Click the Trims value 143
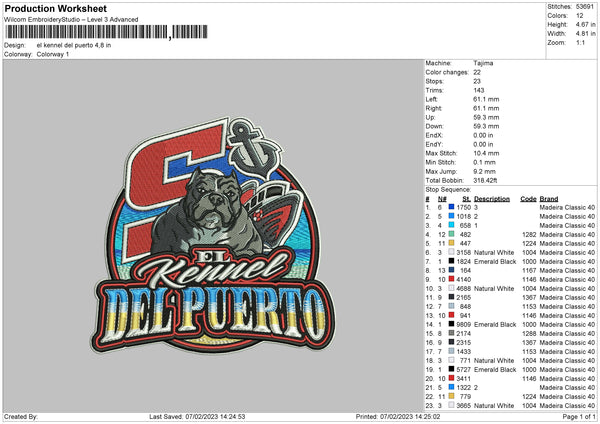 pos(479,90)
